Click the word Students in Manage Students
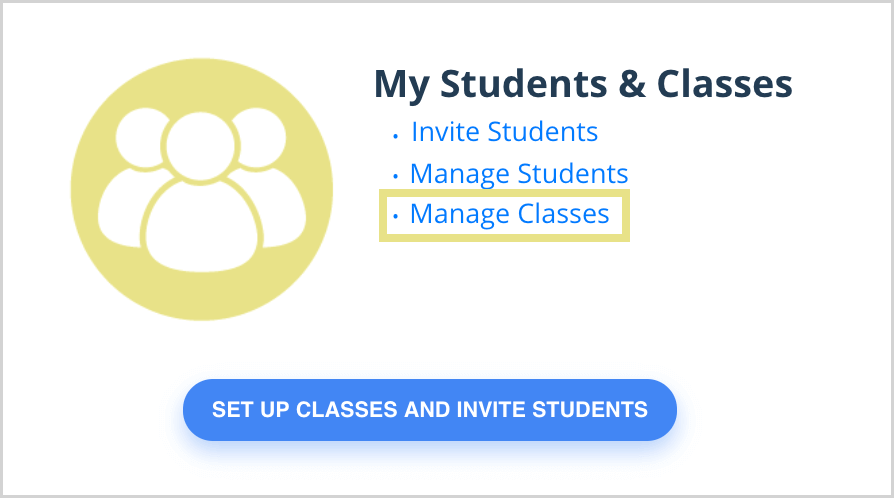 coord(572,173)
